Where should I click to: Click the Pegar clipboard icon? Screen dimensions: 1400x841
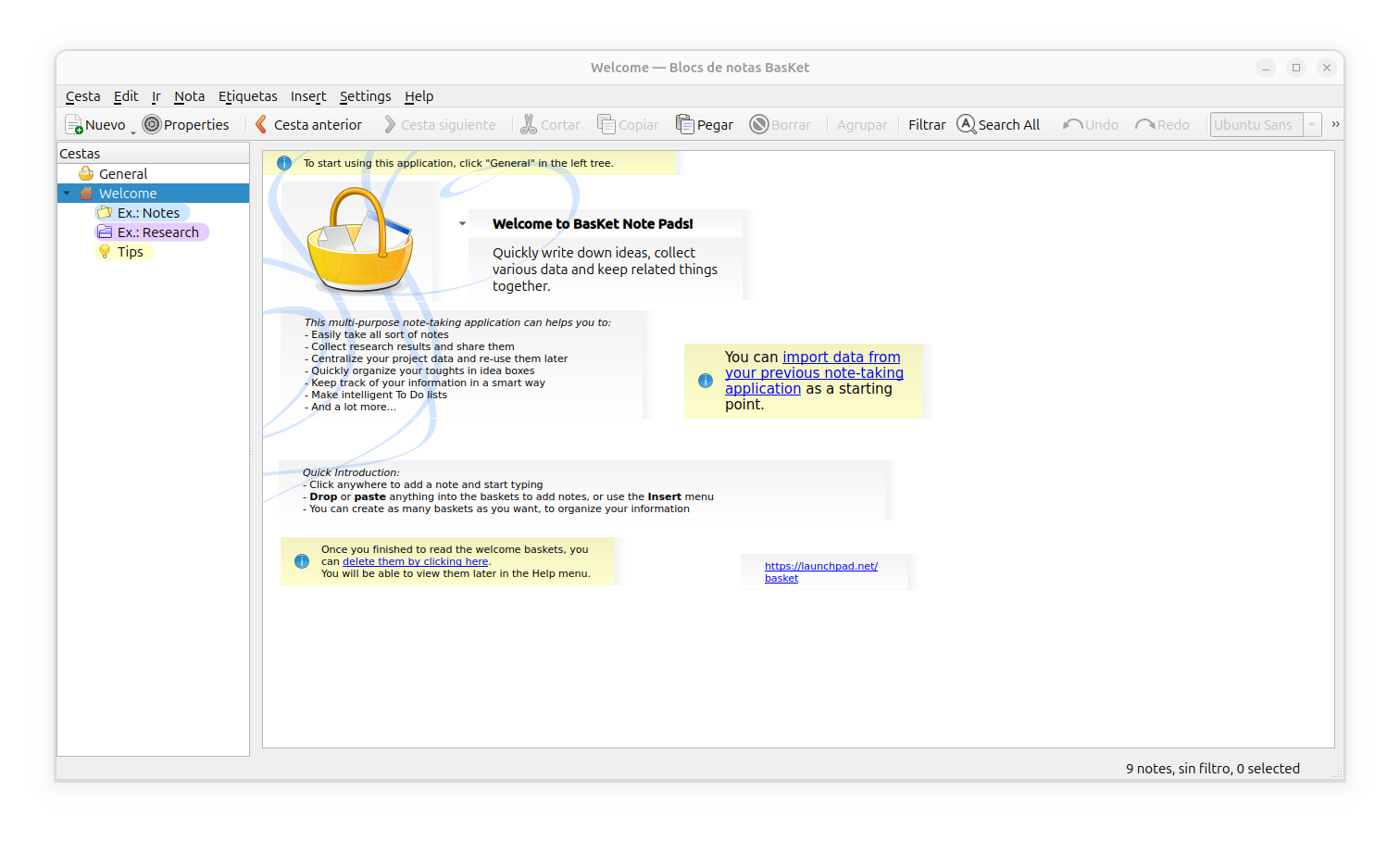coord(685,124)
